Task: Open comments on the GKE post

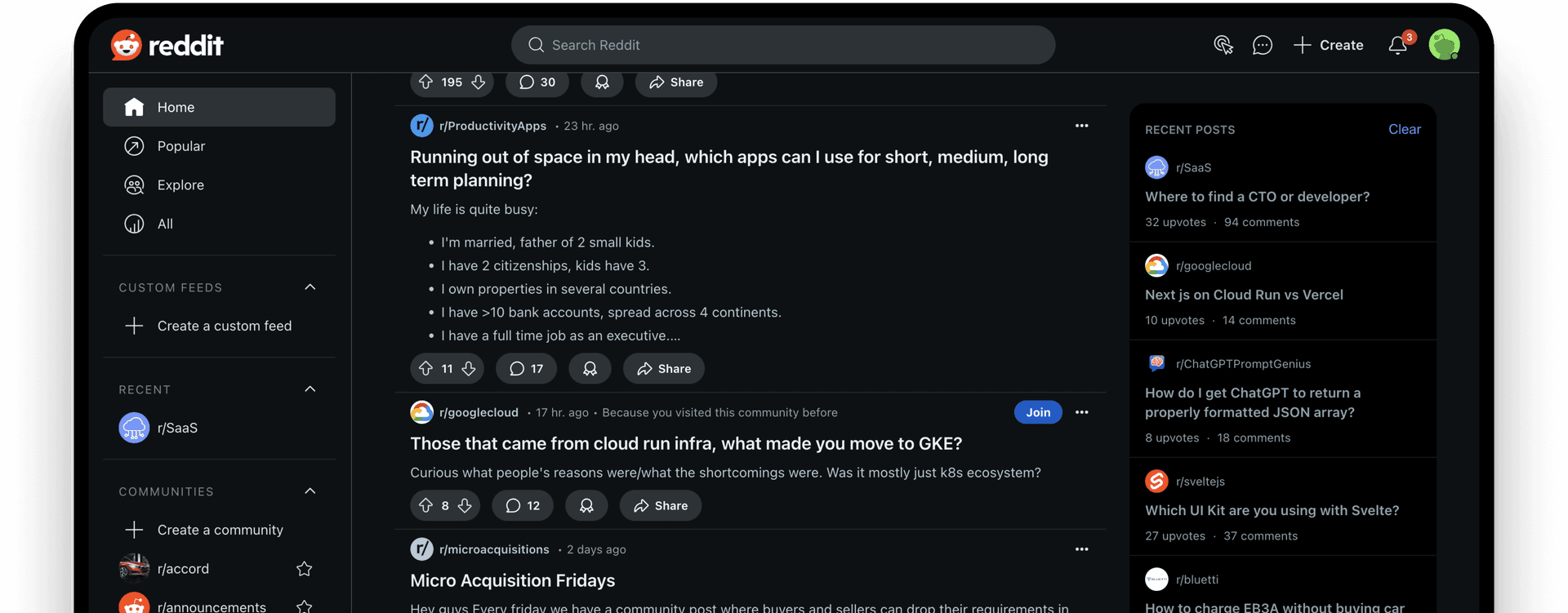Action: pos(522,505)
